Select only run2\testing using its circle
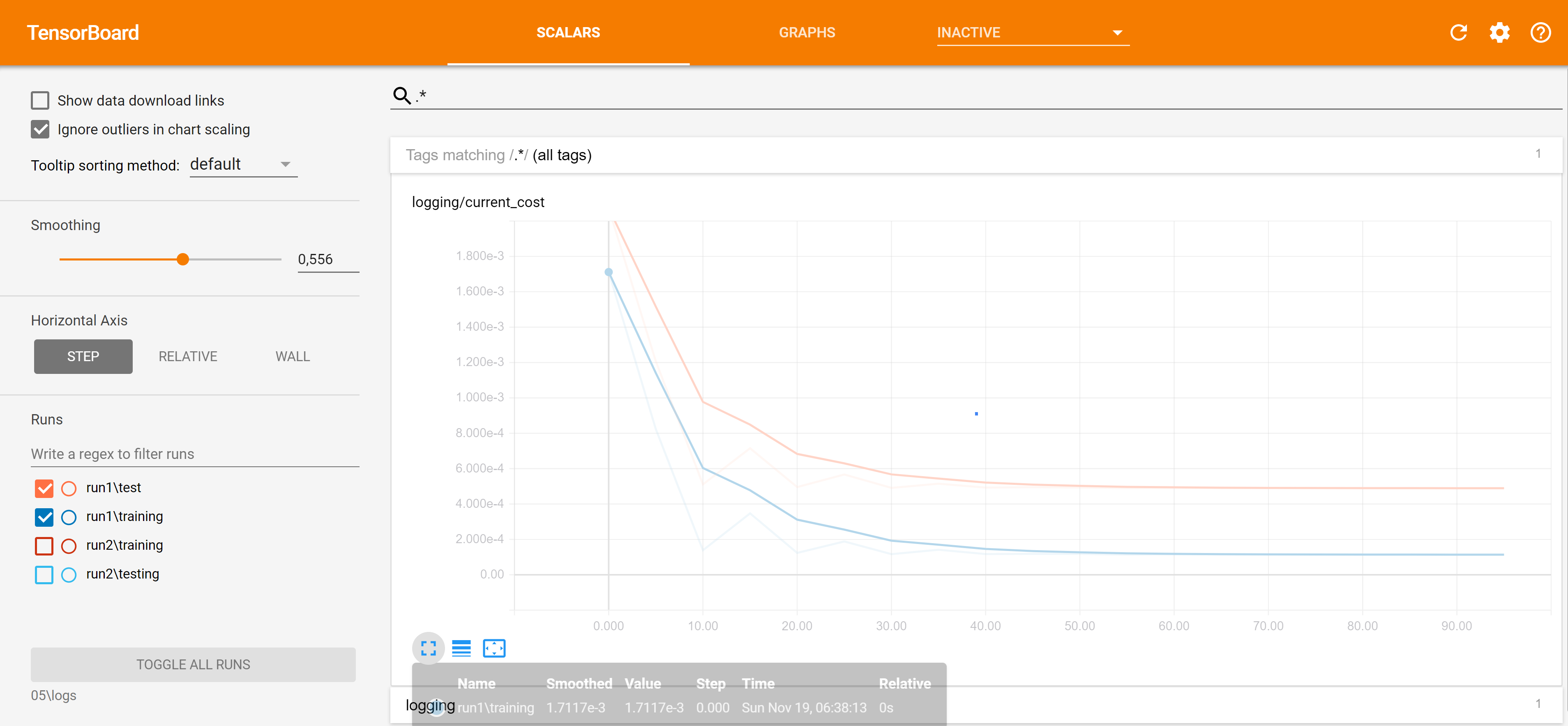The image size is (1568, 726). pos(69,574)
